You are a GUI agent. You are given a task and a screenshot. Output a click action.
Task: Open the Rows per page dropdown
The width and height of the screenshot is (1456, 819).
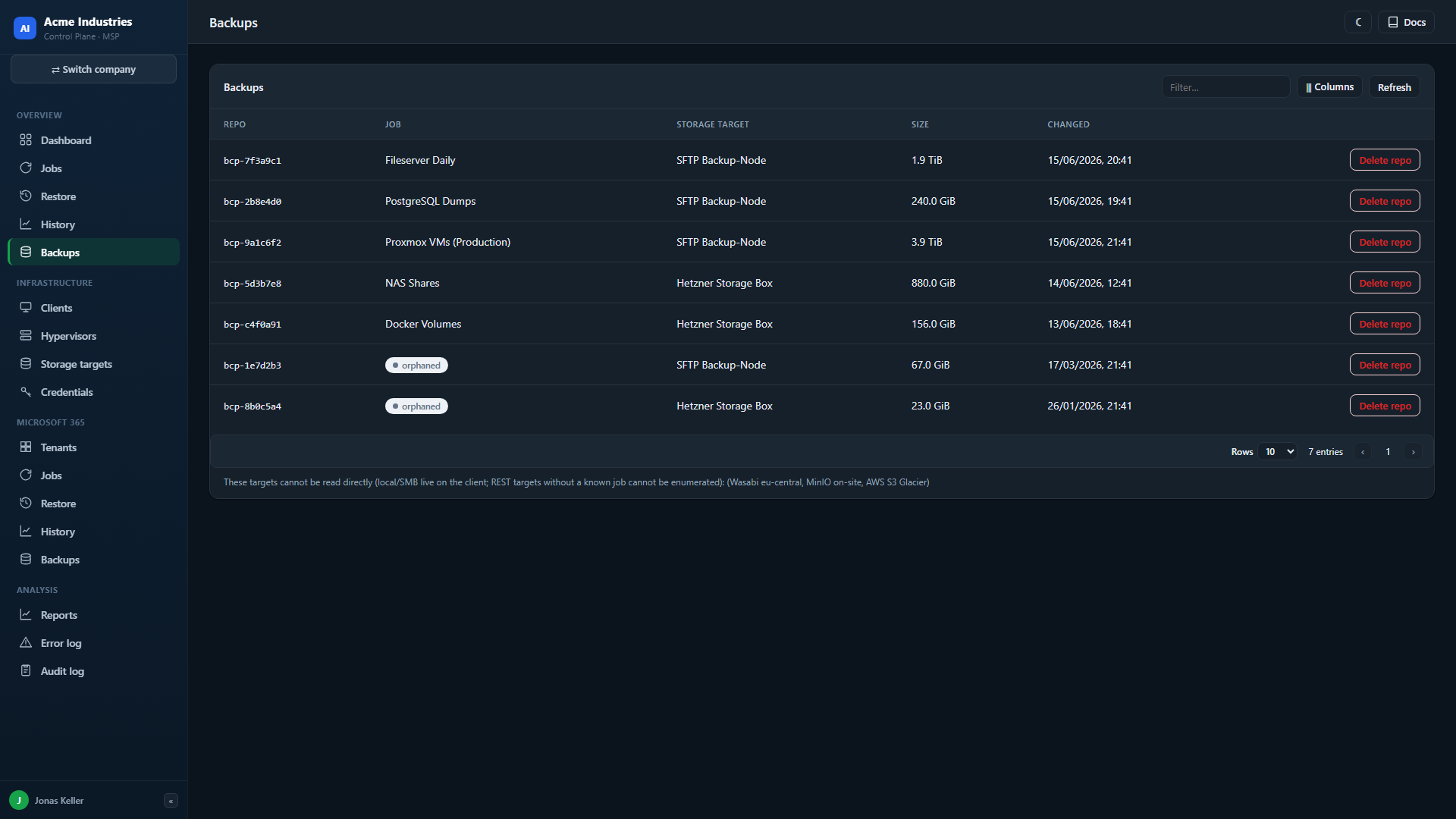tap(1278, 452)
